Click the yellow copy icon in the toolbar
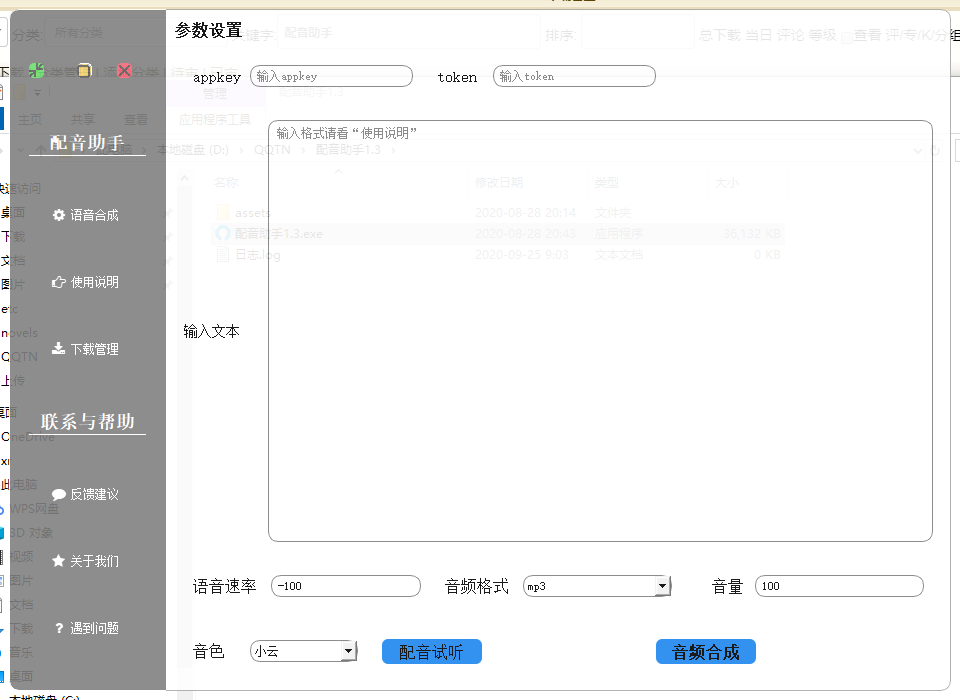960x700 pixels. tap(83, 71)
